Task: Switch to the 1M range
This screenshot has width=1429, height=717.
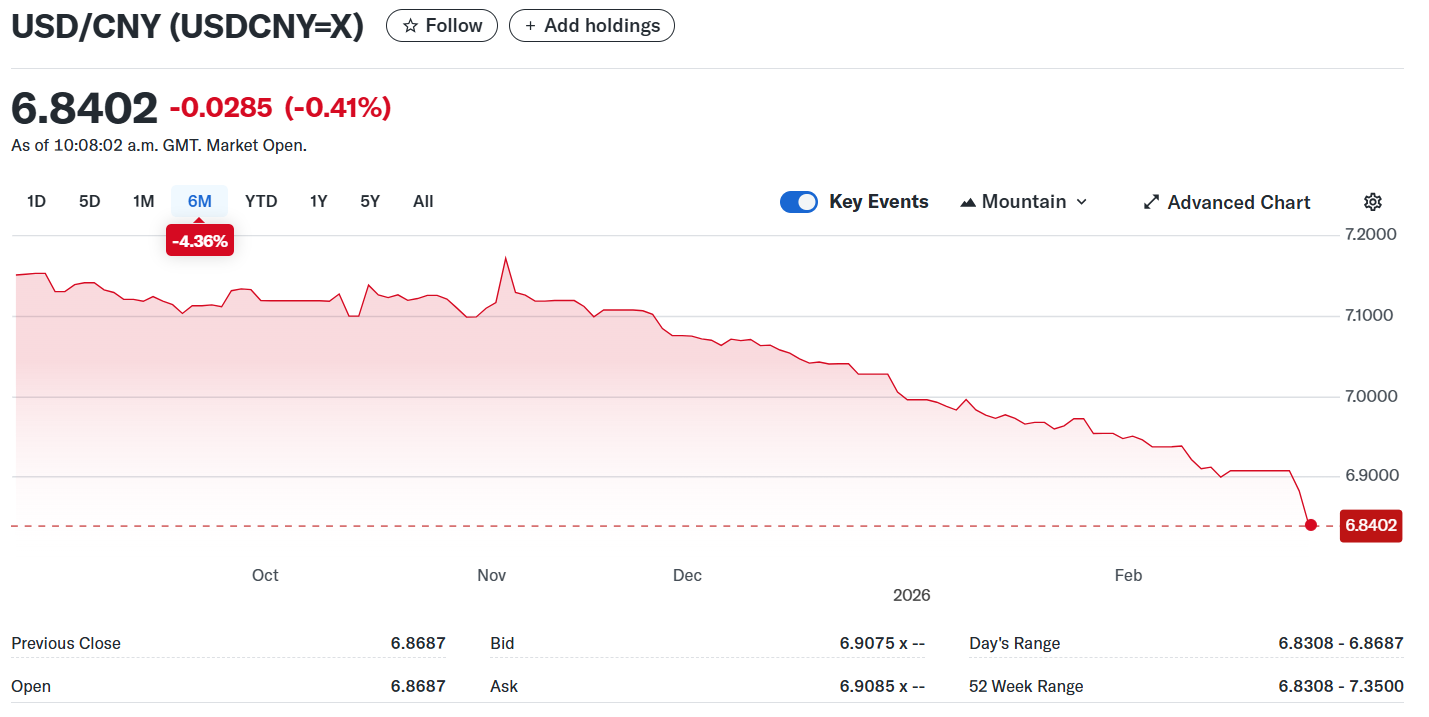Action: tap(143, 201)
